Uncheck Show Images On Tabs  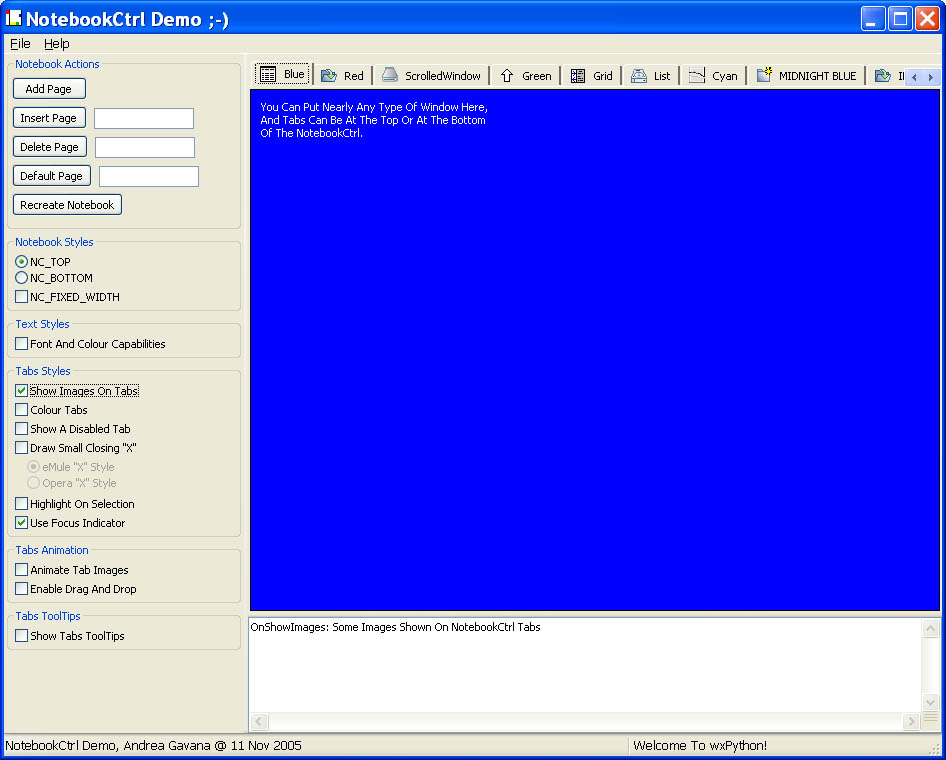click(x=22, y=391)
